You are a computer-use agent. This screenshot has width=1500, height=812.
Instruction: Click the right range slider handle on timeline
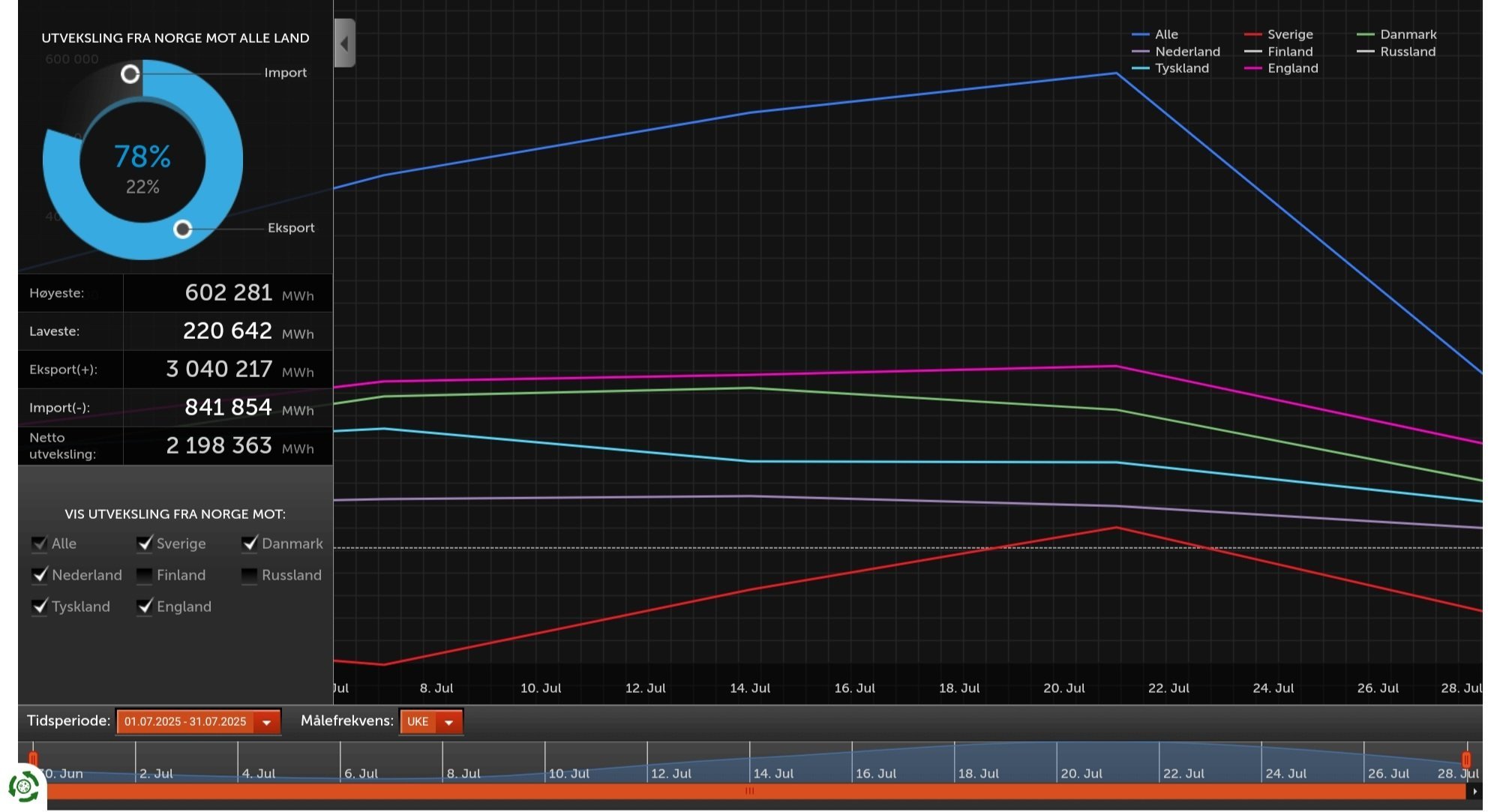point(1466,759)
